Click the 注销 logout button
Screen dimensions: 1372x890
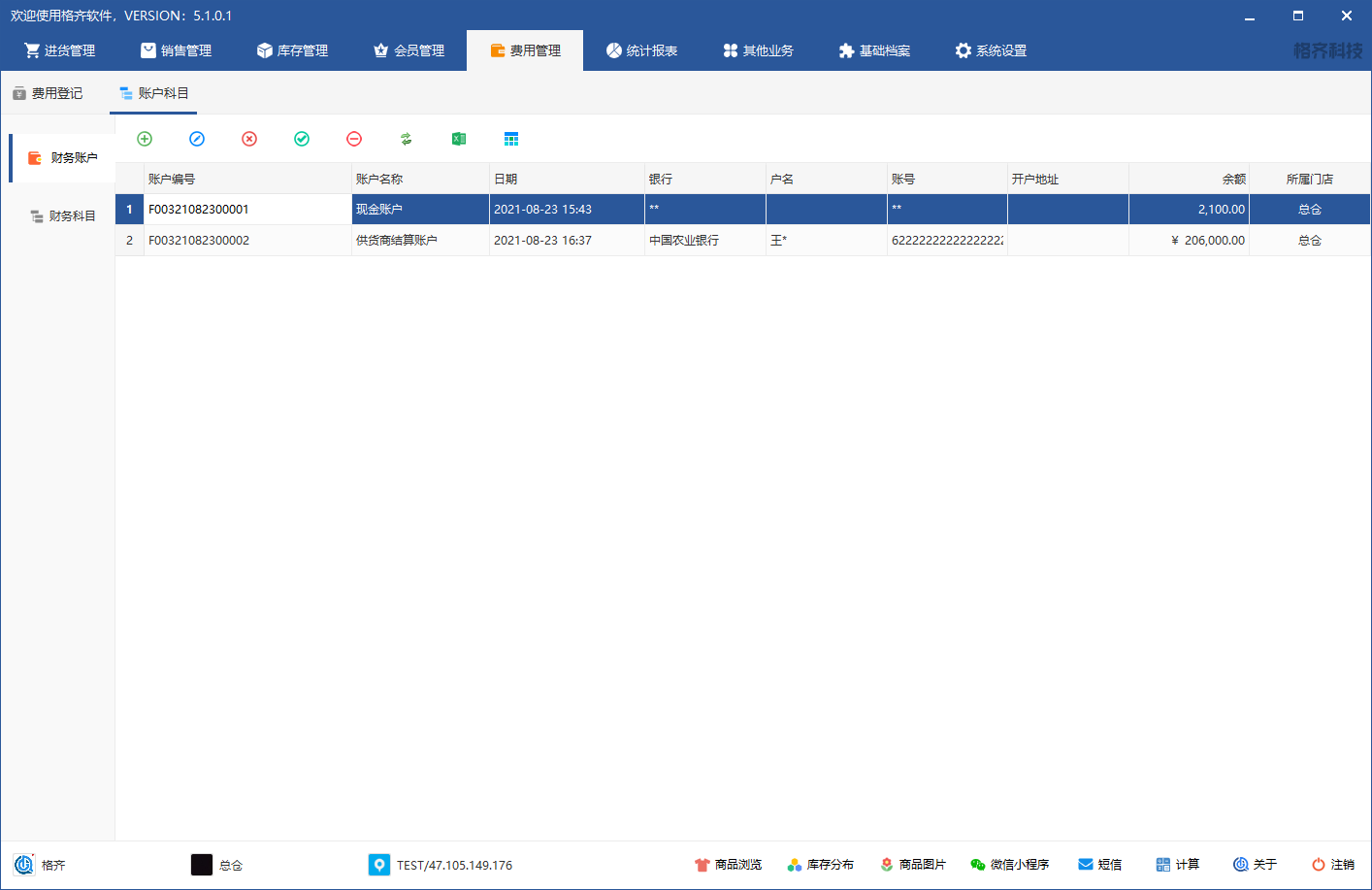point(1333,865)
